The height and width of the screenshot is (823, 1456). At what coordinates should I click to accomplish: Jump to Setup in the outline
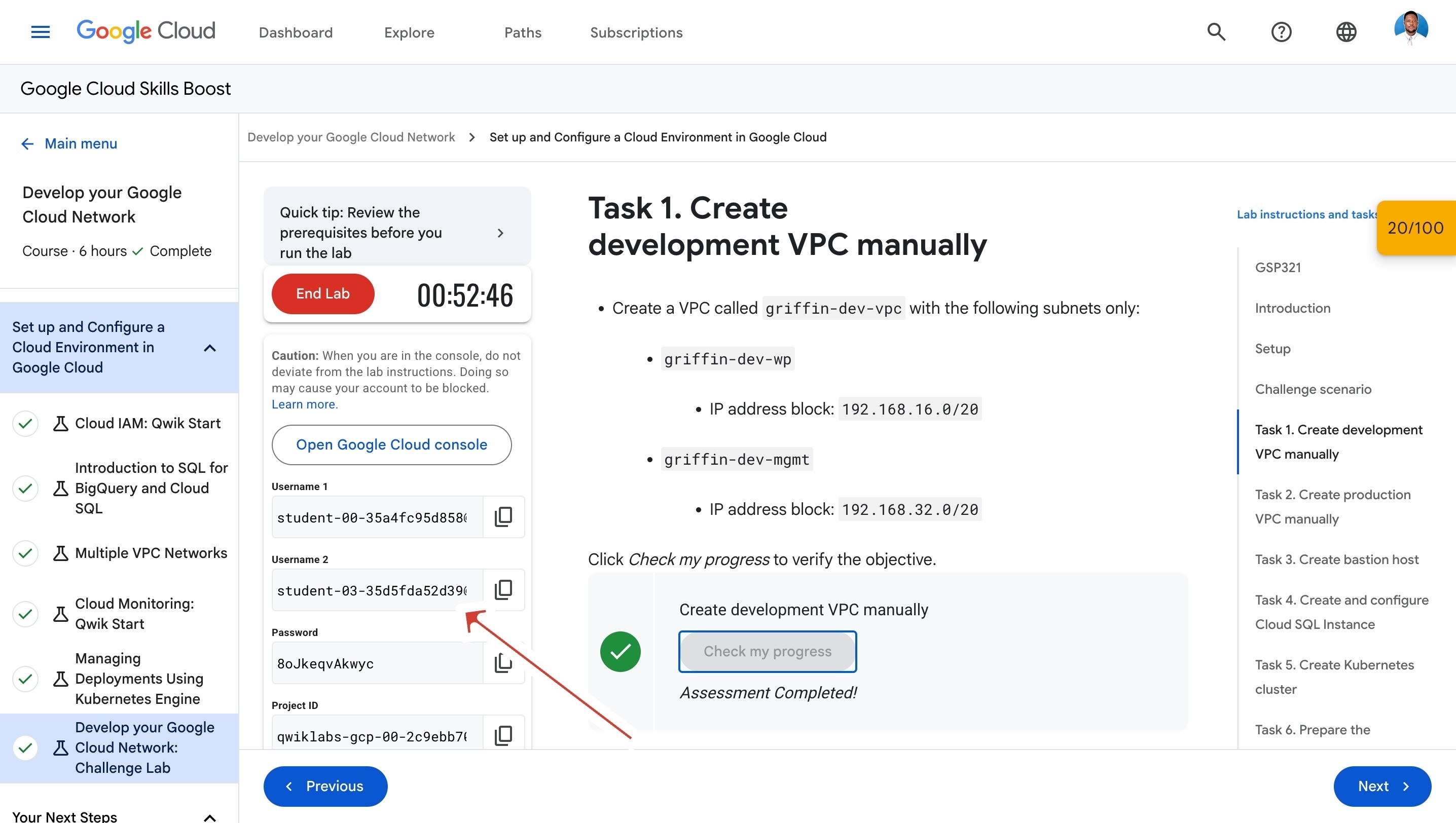[x=1273, y=349]
